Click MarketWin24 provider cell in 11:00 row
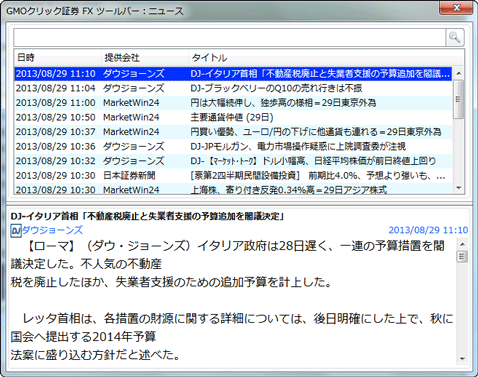The width and height of the screenshot is (478, 377). tap(131, 103)
